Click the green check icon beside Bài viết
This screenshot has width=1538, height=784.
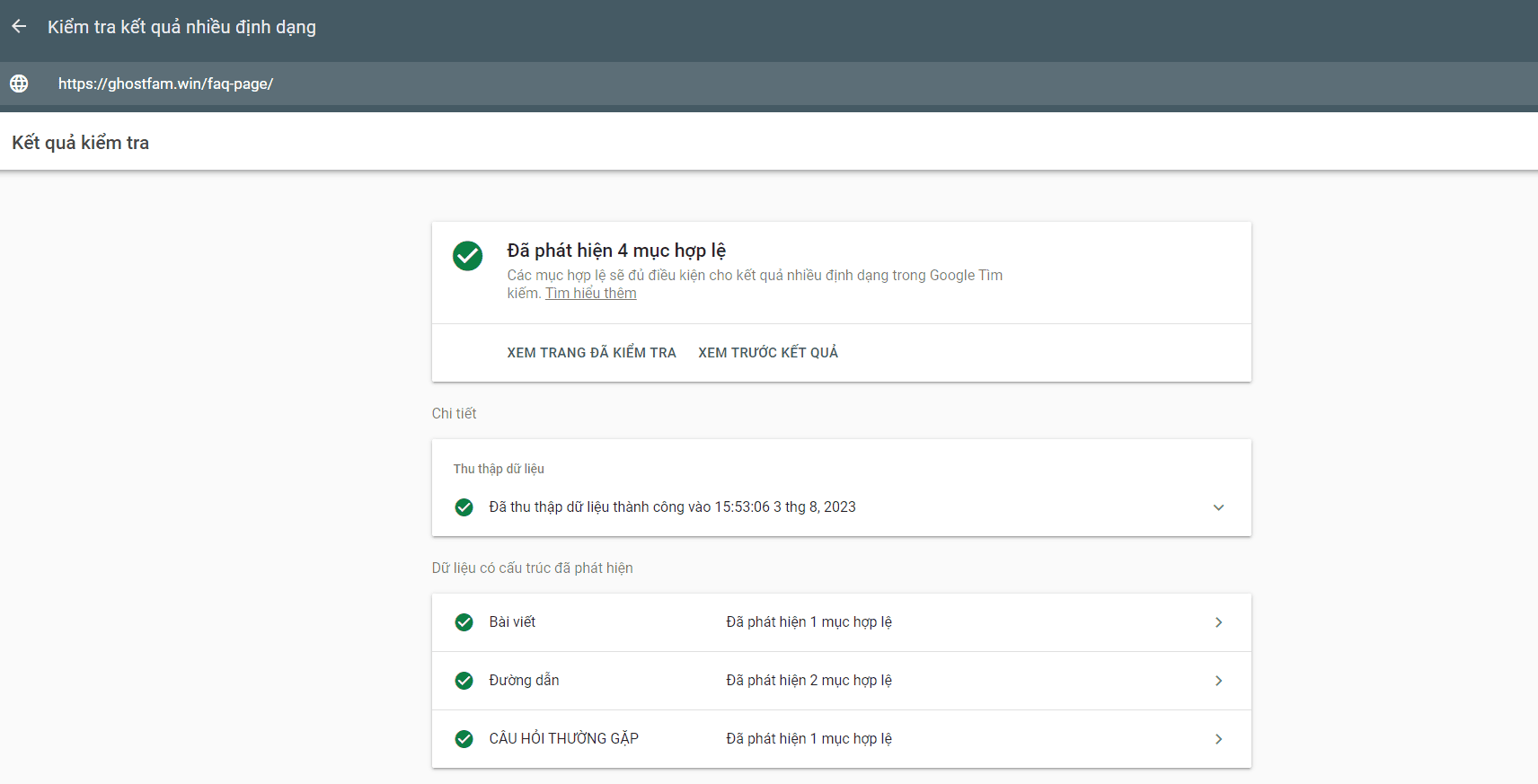(464, 622)
